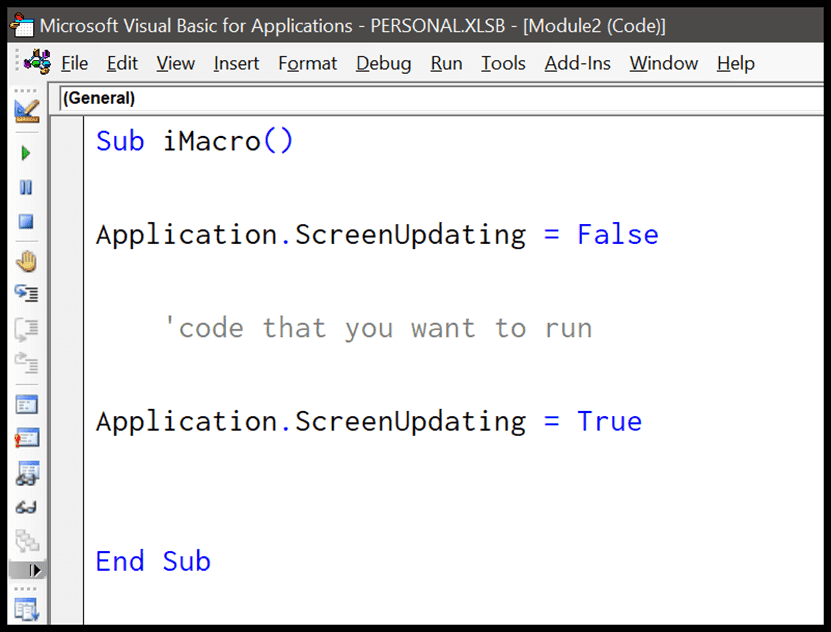Expand the collapsed side panel arrow

coord(35,569)
